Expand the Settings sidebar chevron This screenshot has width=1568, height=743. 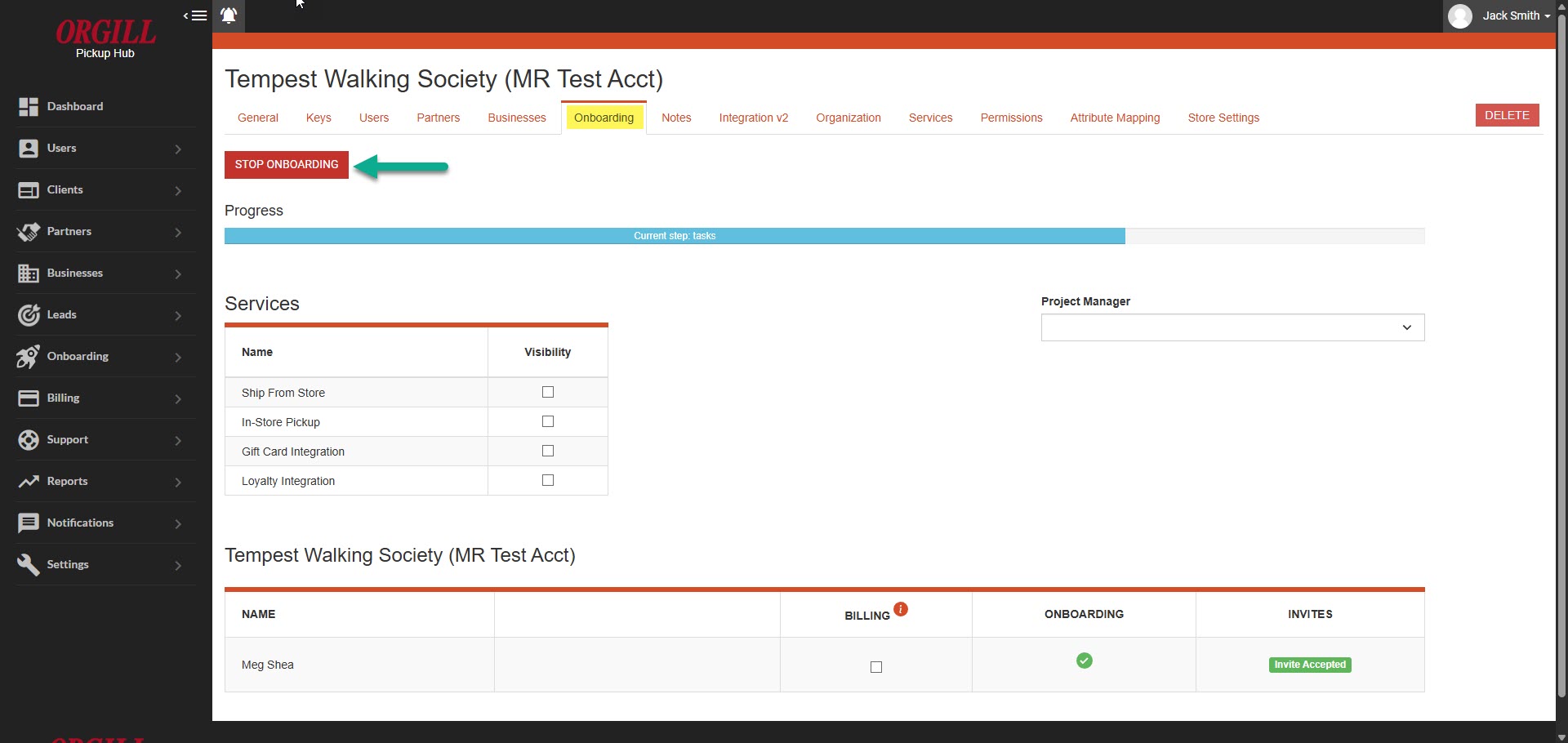click(178, 566)
